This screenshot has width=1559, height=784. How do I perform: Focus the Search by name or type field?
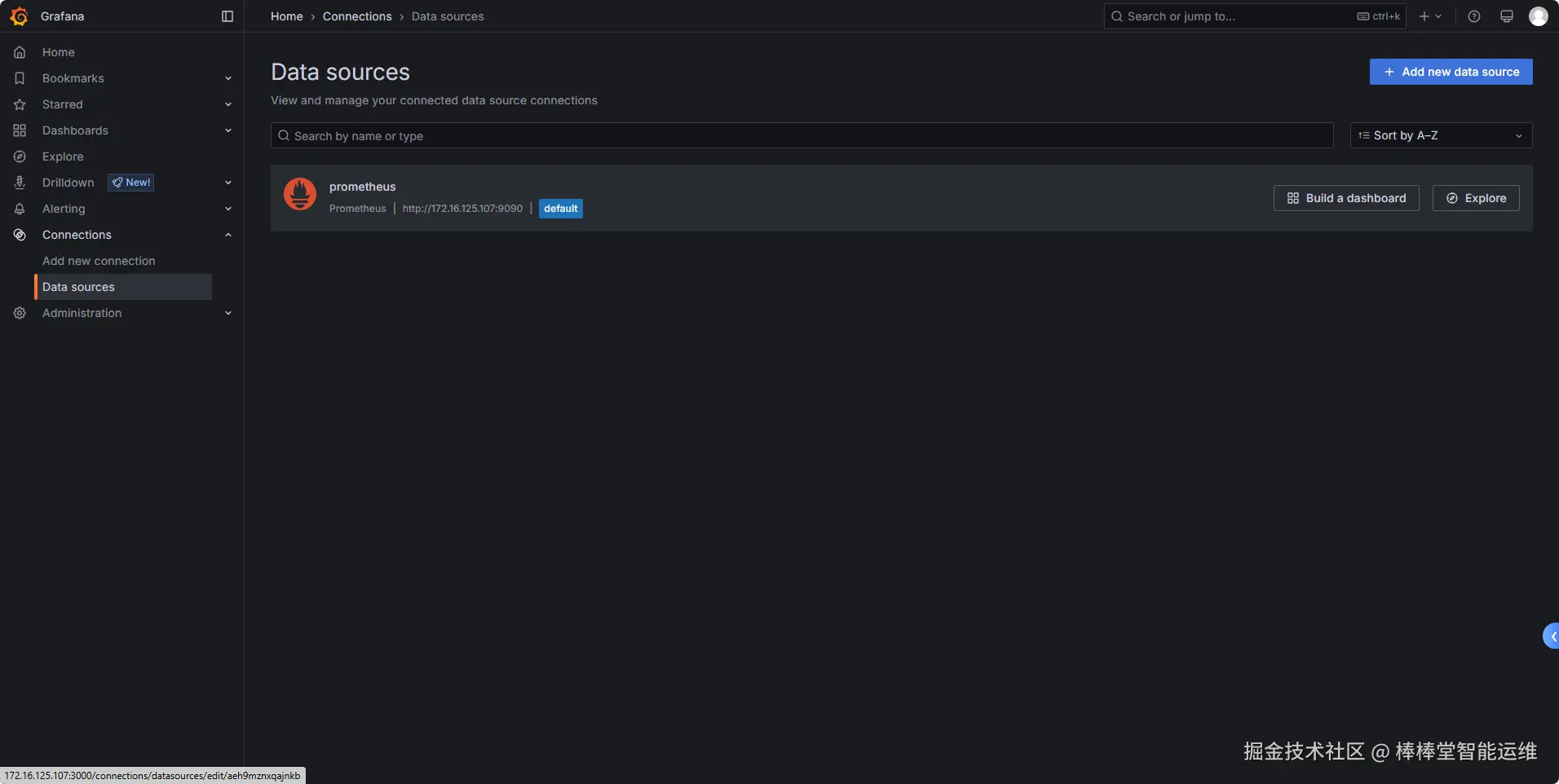point(802,135)
